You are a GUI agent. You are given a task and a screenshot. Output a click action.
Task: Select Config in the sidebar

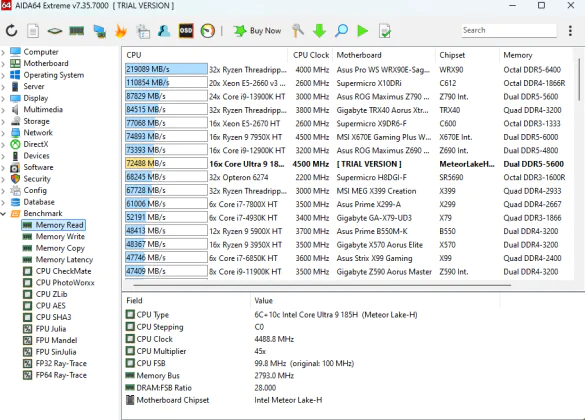(x=35, y=190)
